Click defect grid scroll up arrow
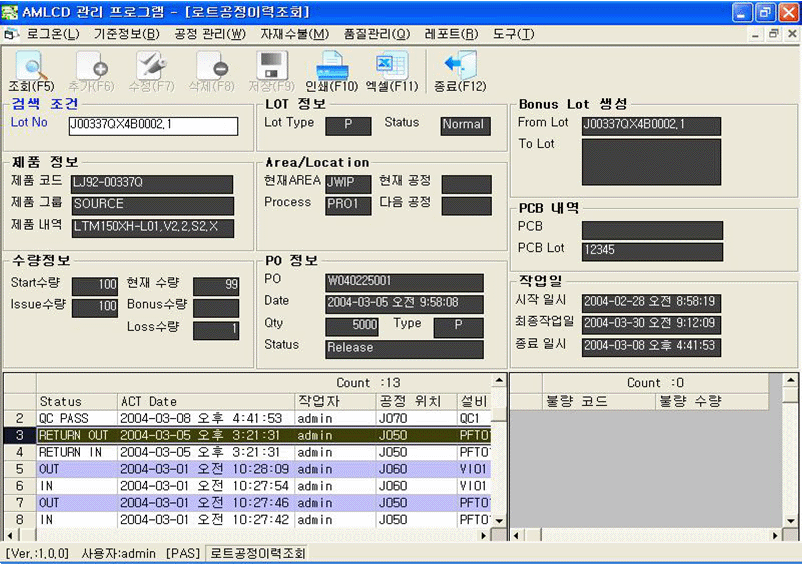 (791, 381)
